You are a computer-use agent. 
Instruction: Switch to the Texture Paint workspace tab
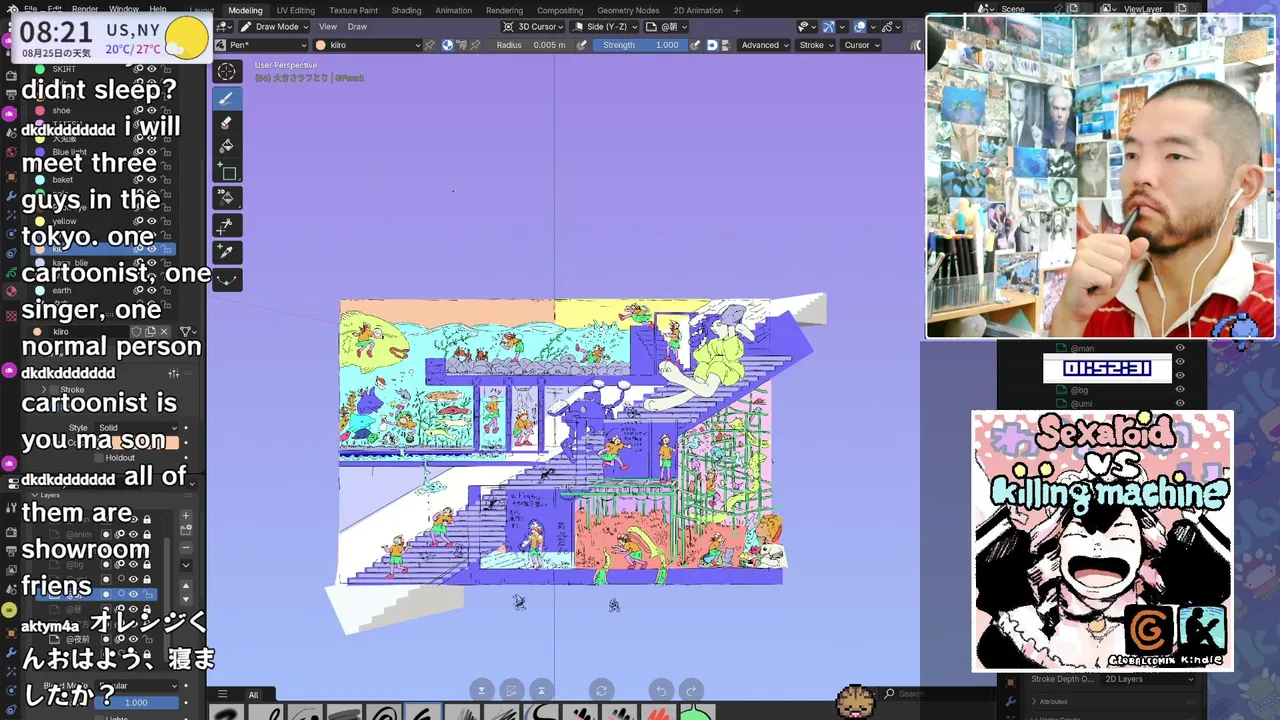click(x=353, y=10)
